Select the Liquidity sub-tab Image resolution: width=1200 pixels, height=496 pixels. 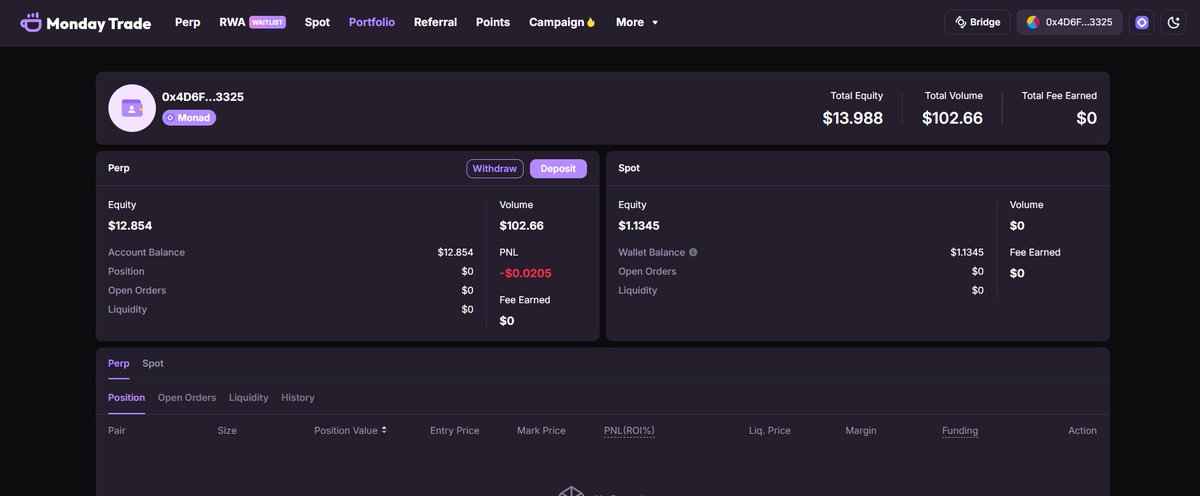pyautogui.click(x=249, y=398)
